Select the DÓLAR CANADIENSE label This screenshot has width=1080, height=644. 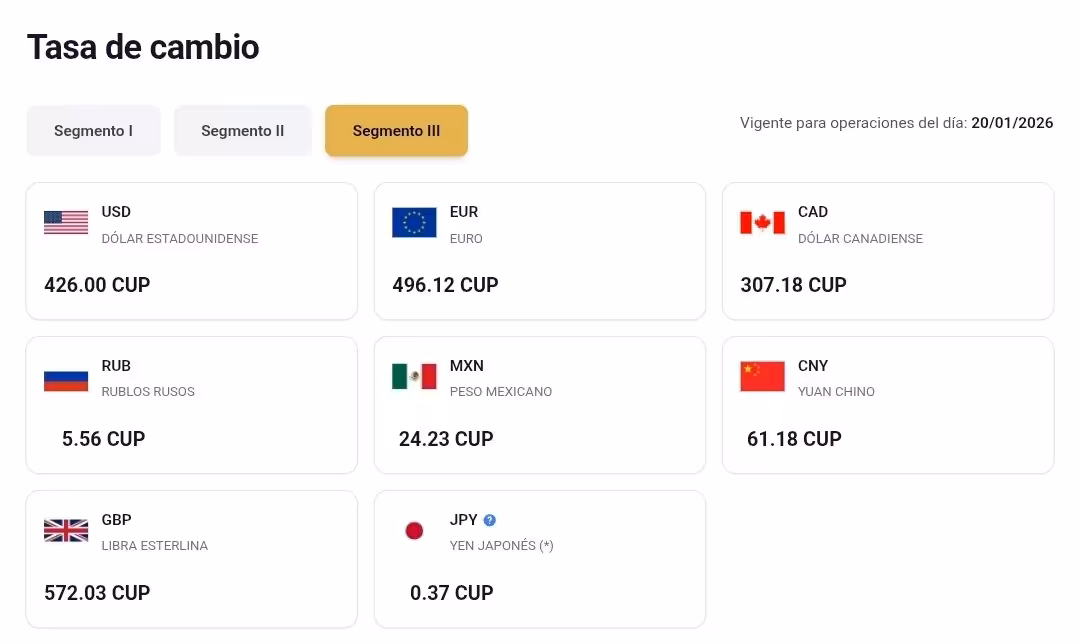[x=860, y=239]
